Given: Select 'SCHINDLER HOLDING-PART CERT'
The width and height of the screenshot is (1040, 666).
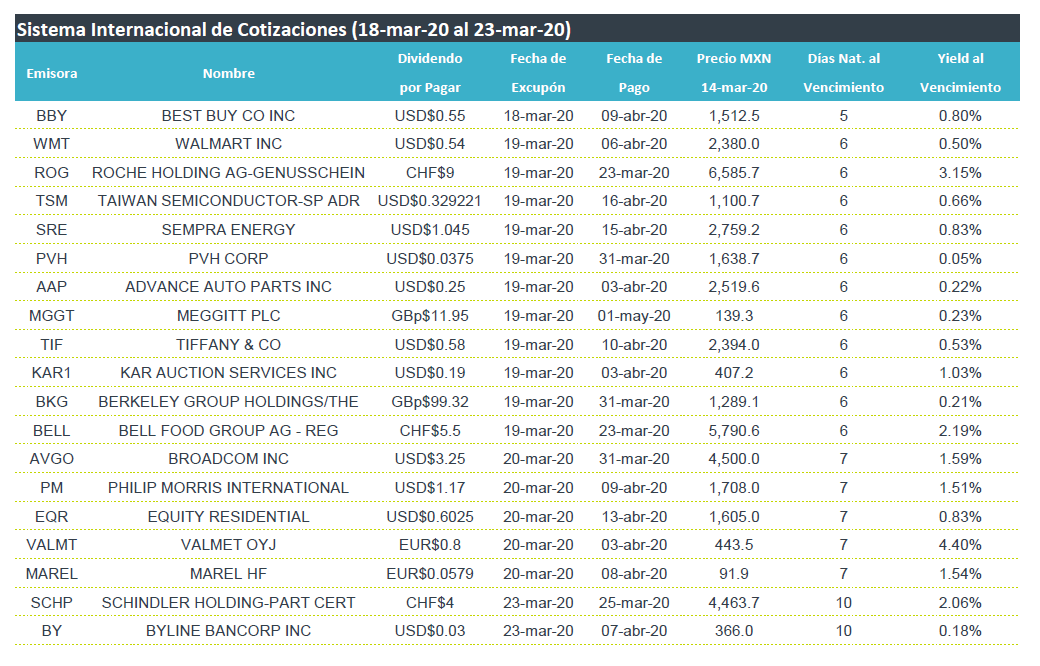Looking at the screenshot, I should (228, 603).
